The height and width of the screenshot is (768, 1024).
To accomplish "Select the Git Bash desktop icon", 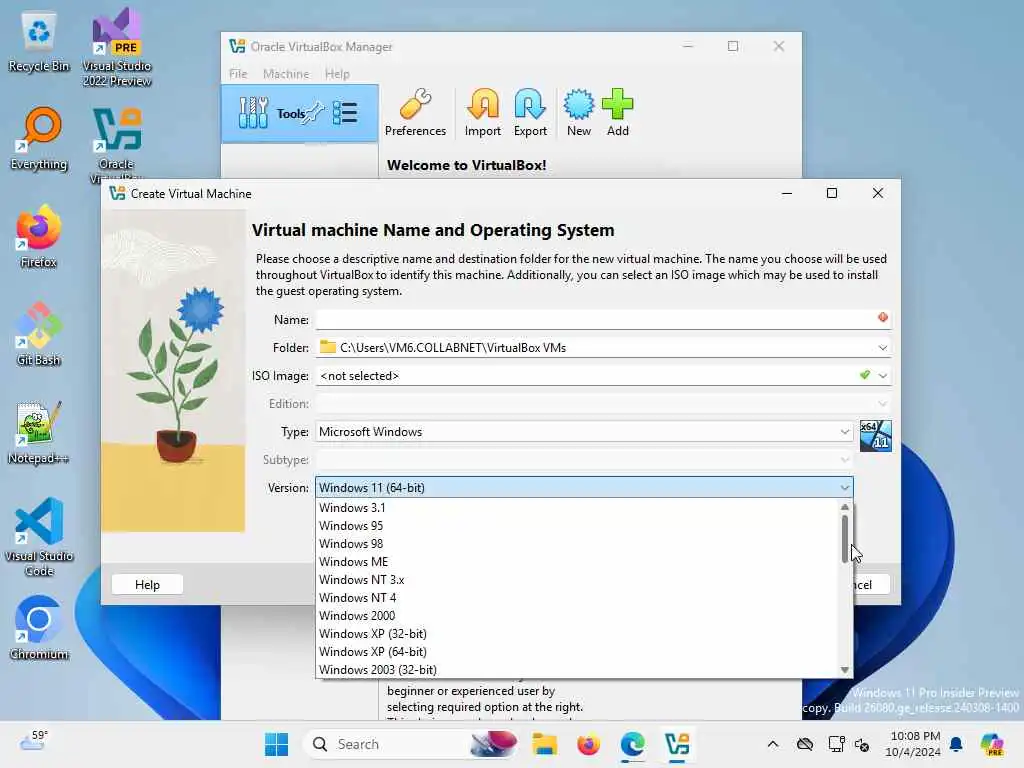I will pos(39,335).
